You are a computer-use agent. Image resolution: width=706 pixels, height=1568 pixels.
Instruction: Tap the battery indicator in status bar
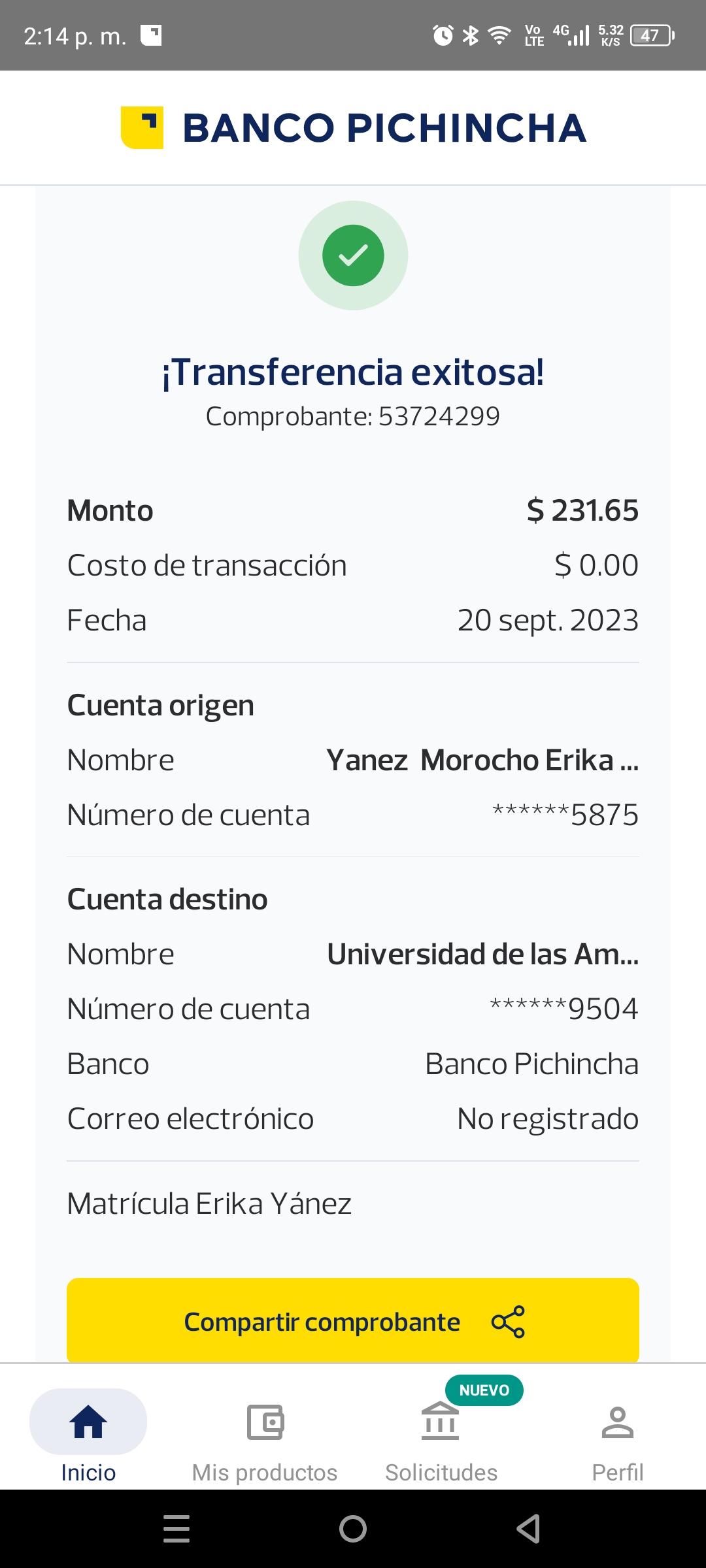coord(652,35)
